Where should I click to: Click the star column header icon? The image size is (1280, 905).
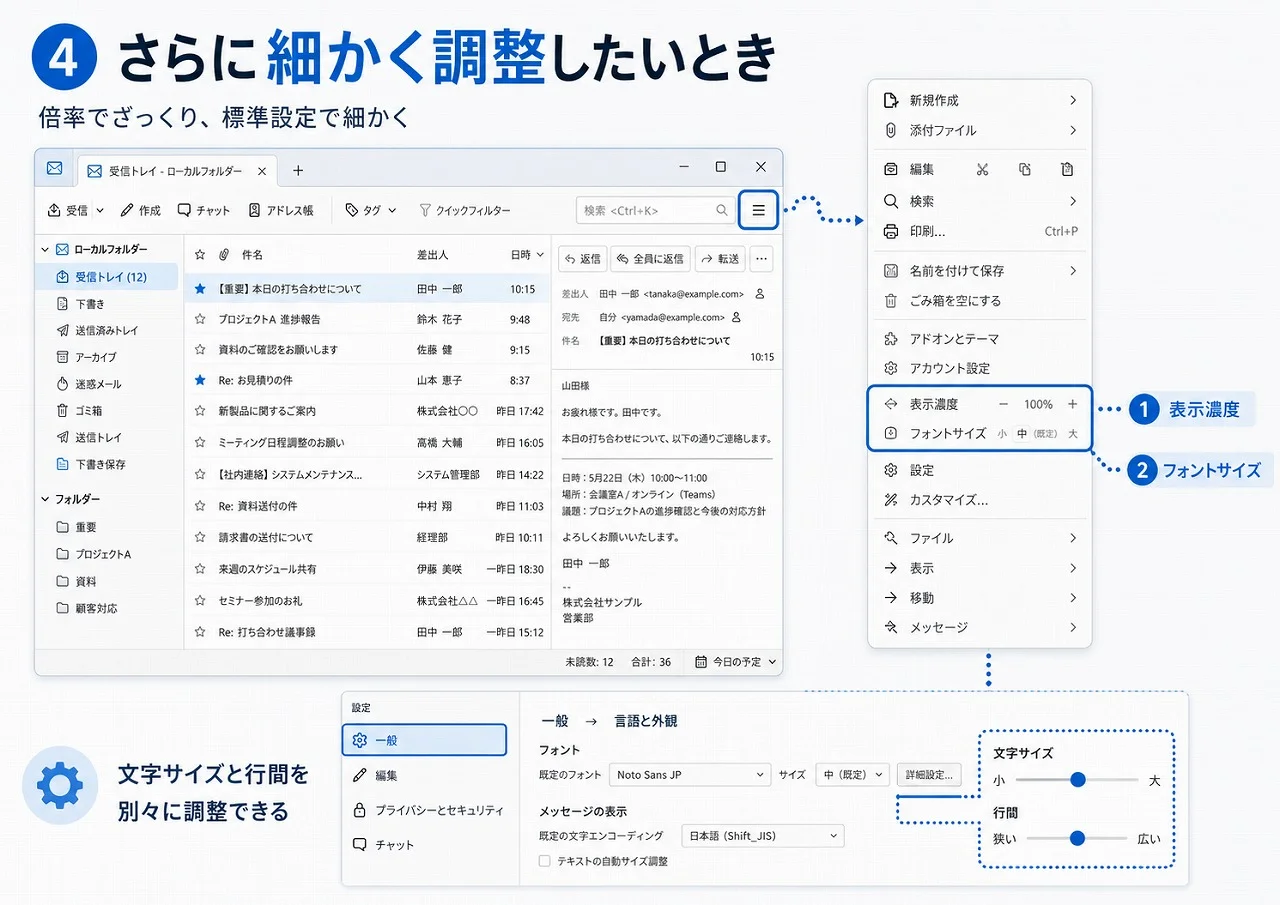(200, 255)
